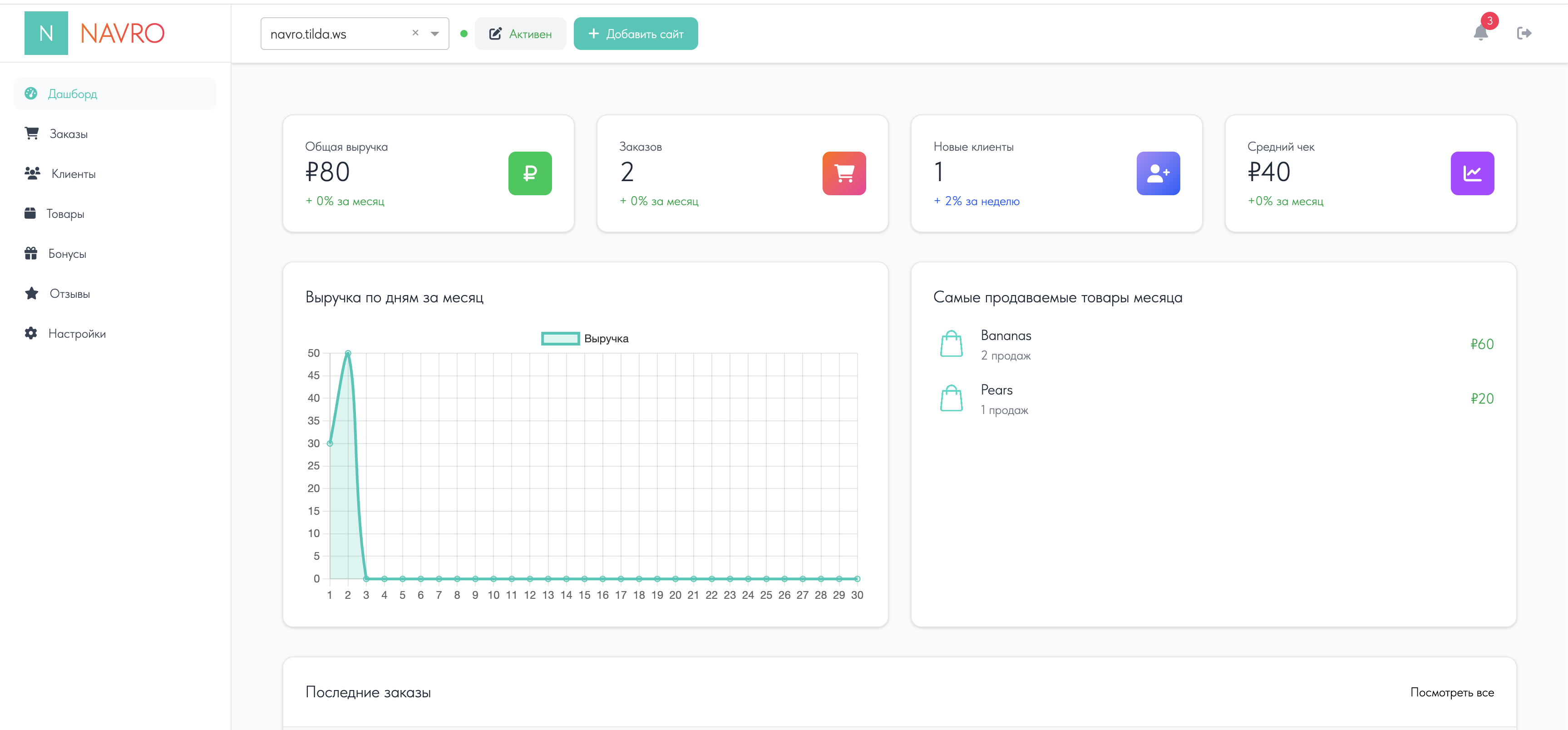Screen dimensions: 1568x730
Task: Toggle the Активен site status
Action: (x=520, y=34)
